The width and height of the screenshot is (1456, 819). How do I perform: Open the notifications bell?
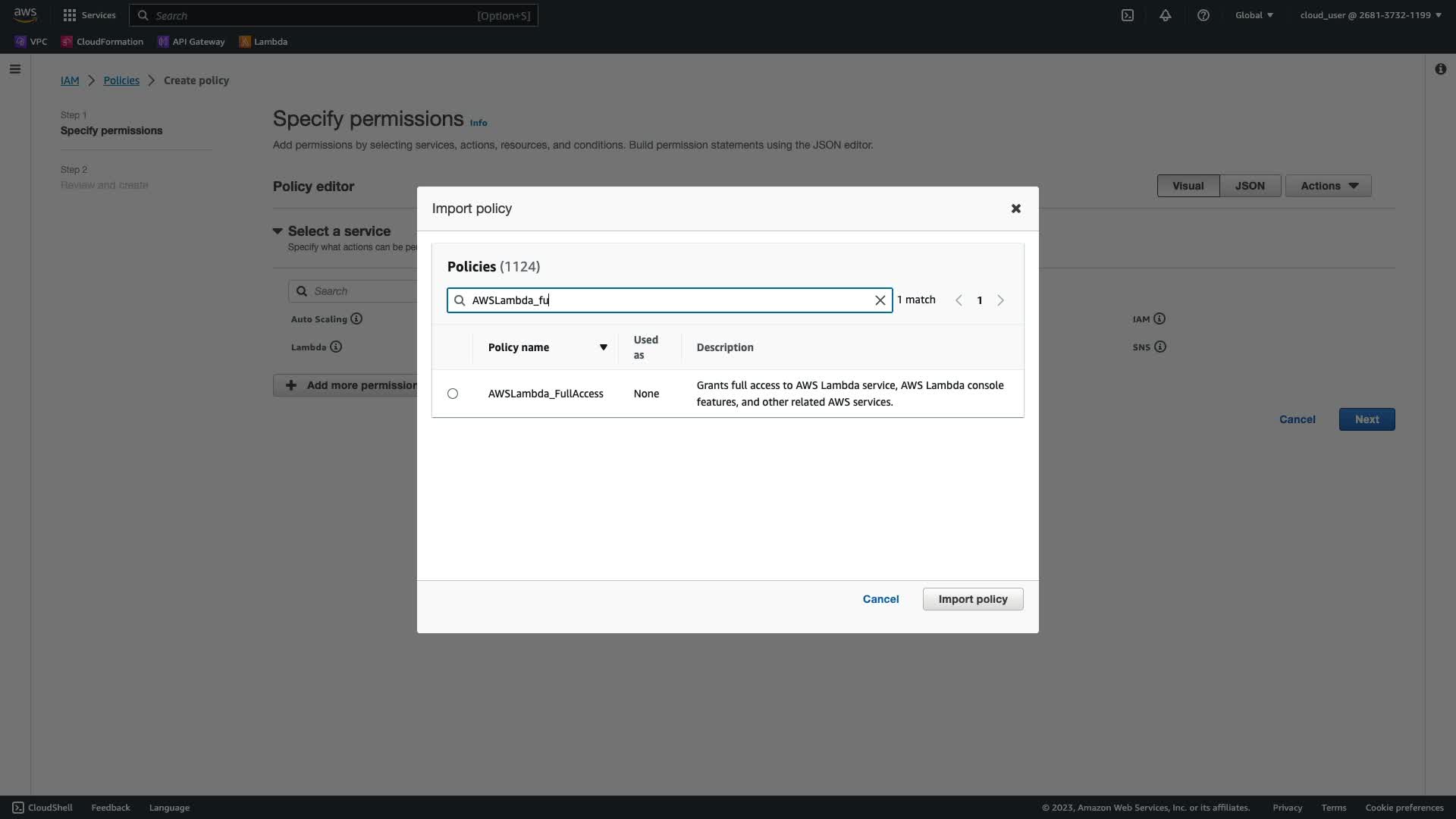(x=1166, y=15)
